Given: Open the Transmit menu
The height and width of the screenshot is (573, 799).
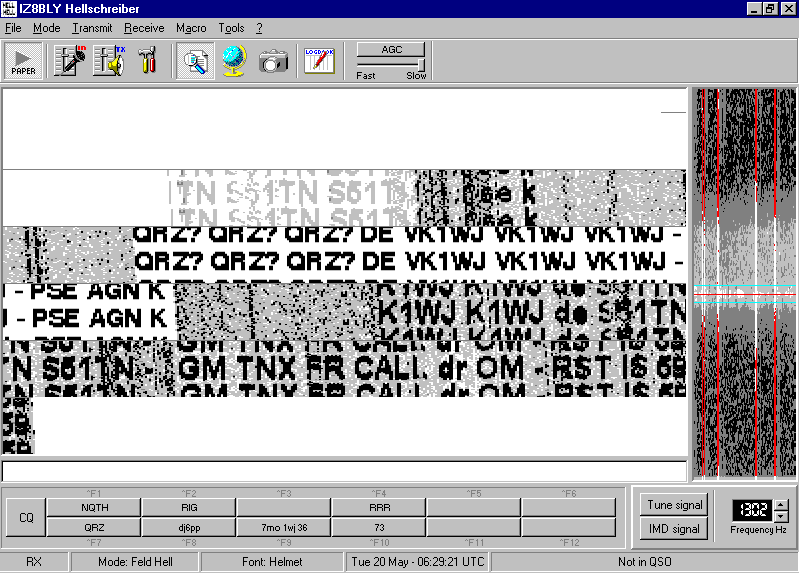Looking at the screenshot, I should (92, 28).
